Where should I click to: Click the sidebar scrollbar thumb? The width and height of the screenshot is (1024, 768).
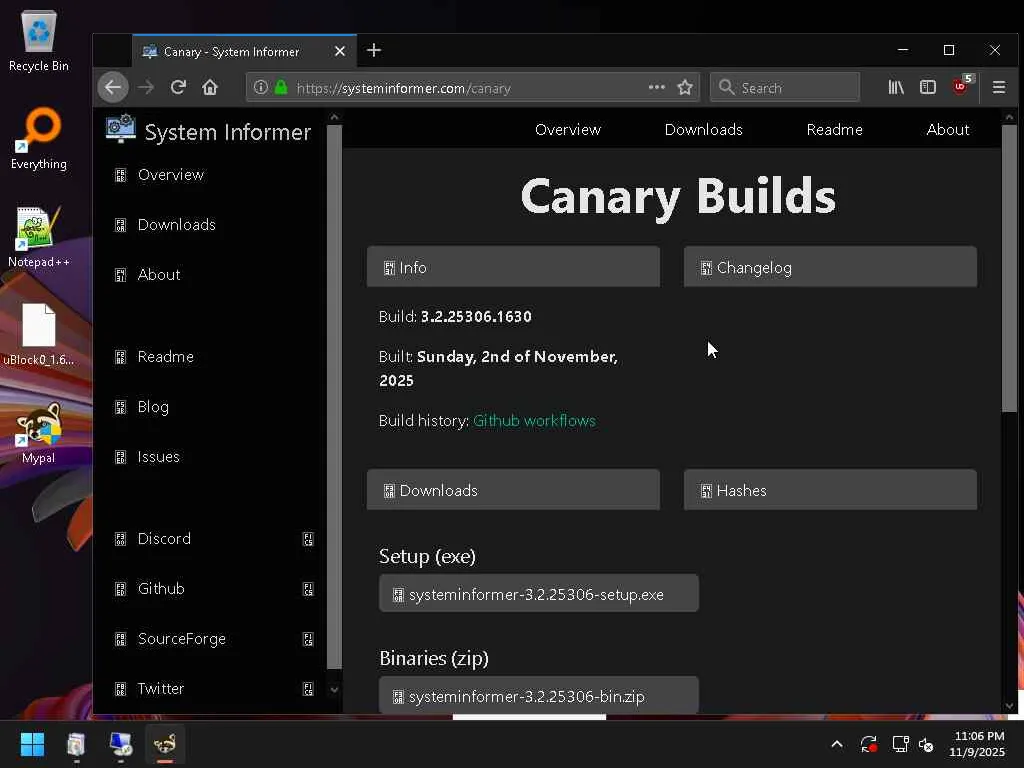click(334, 397)
